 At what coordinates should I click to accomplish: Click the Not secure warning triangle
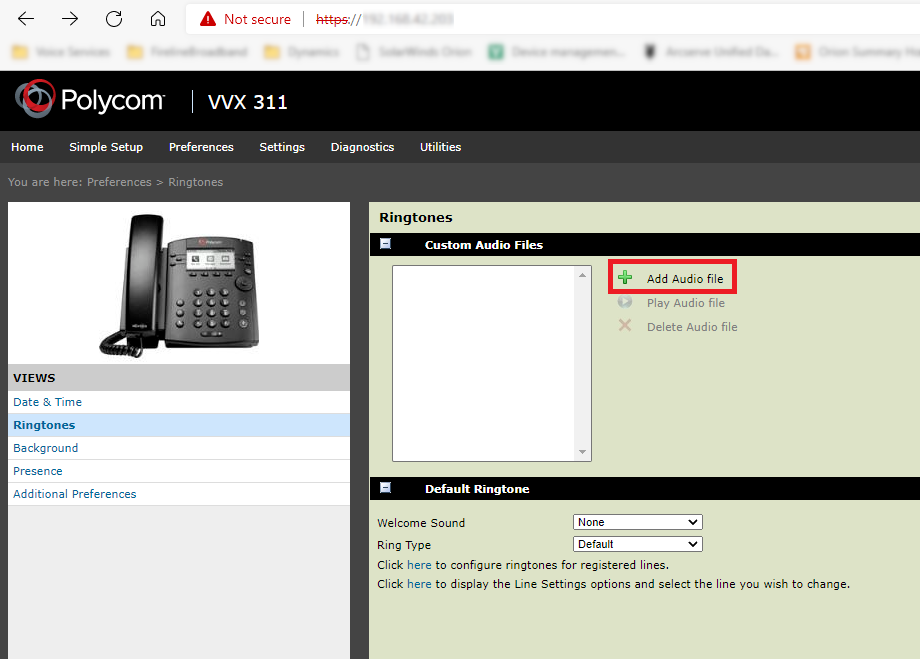[208, 19]
